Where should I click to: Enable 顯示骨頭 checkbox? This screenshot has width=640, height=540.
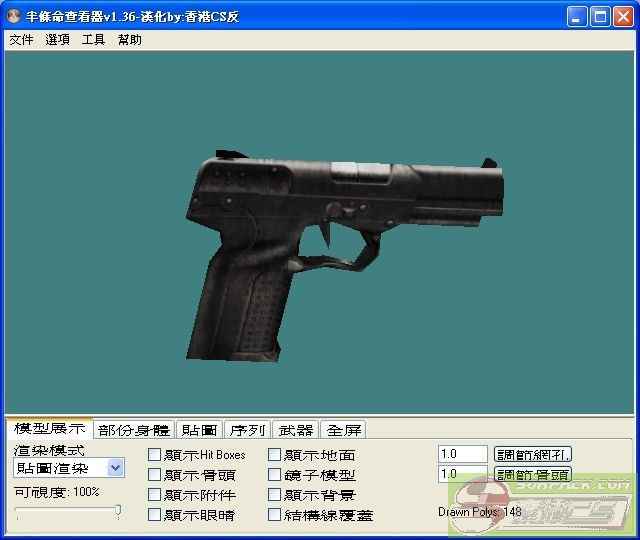[x=154, y=475]
